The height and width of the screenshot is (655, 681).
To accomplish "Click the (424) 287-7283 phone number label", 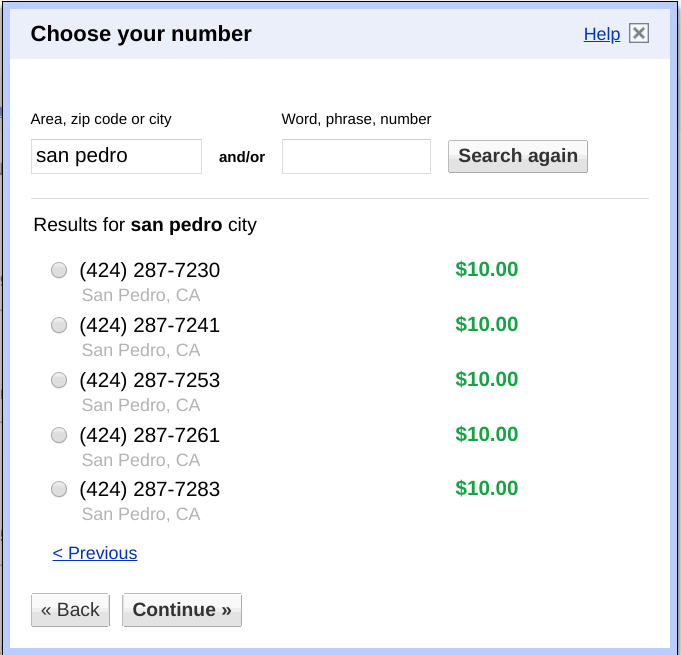I will (149, 490).
